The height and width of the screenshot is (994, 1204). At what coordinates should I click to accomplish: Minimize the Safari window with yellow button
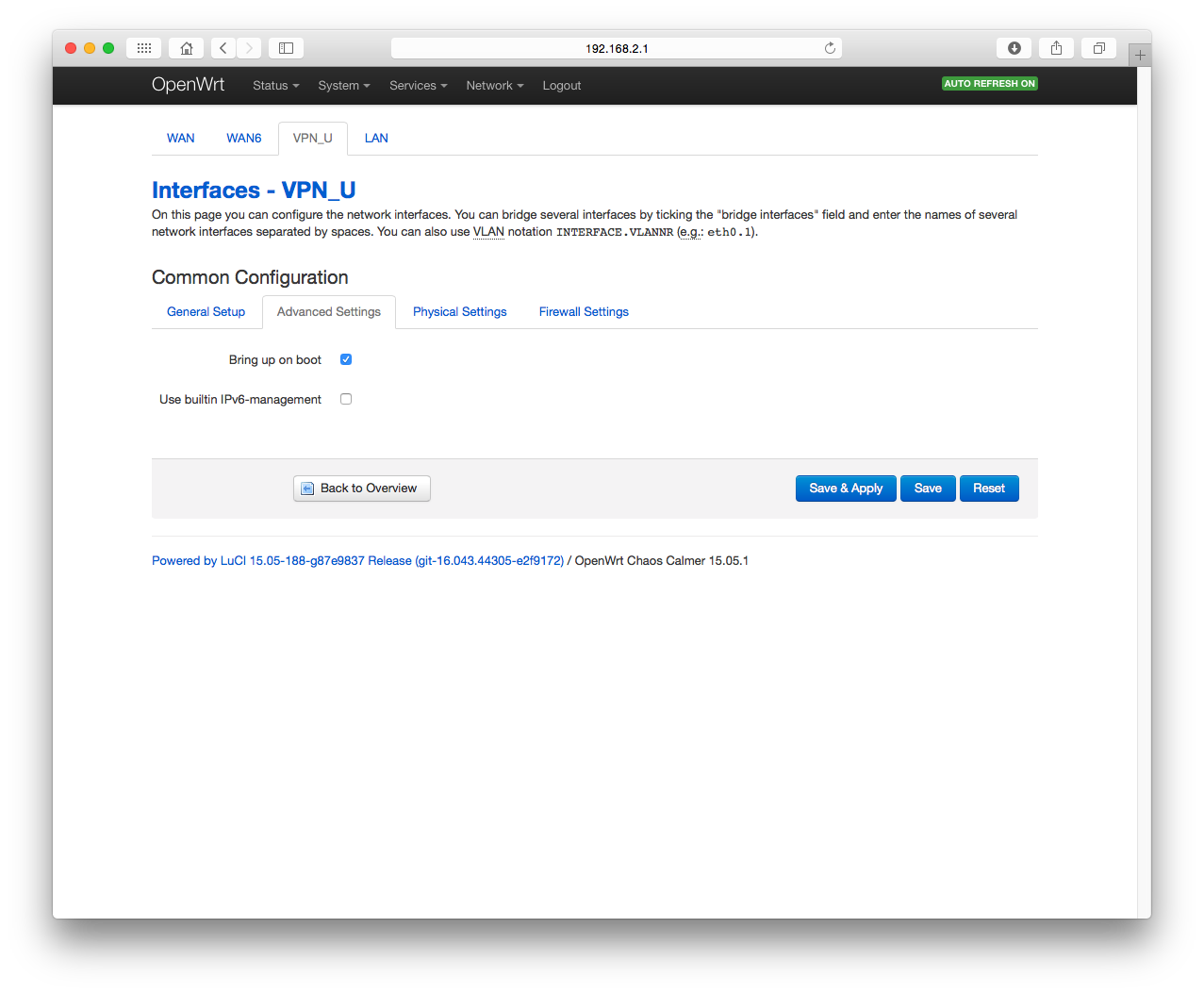[x=90, y=48]
